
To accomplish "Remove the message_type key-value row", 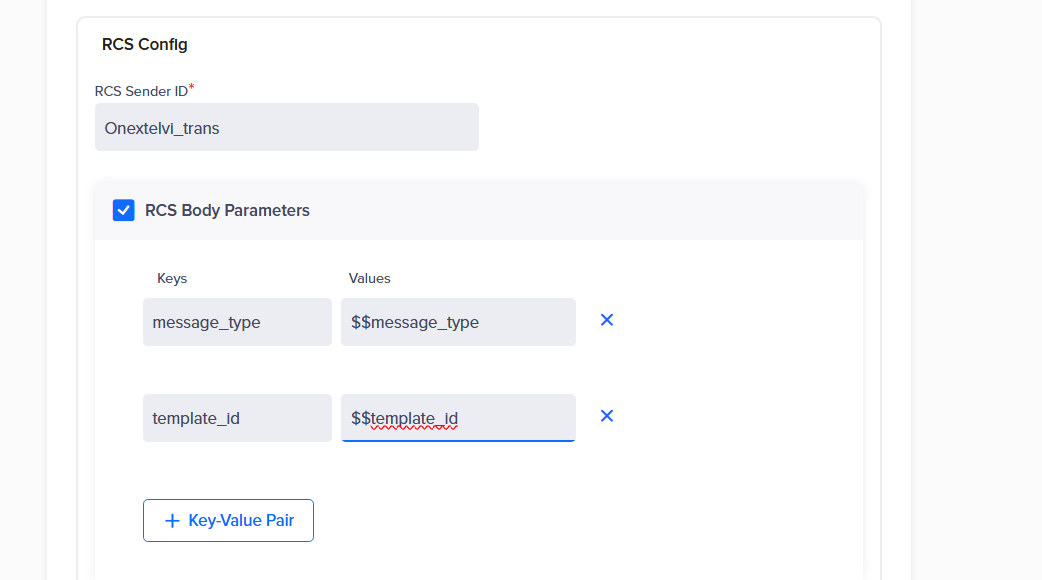I will [x=607, y=320].
